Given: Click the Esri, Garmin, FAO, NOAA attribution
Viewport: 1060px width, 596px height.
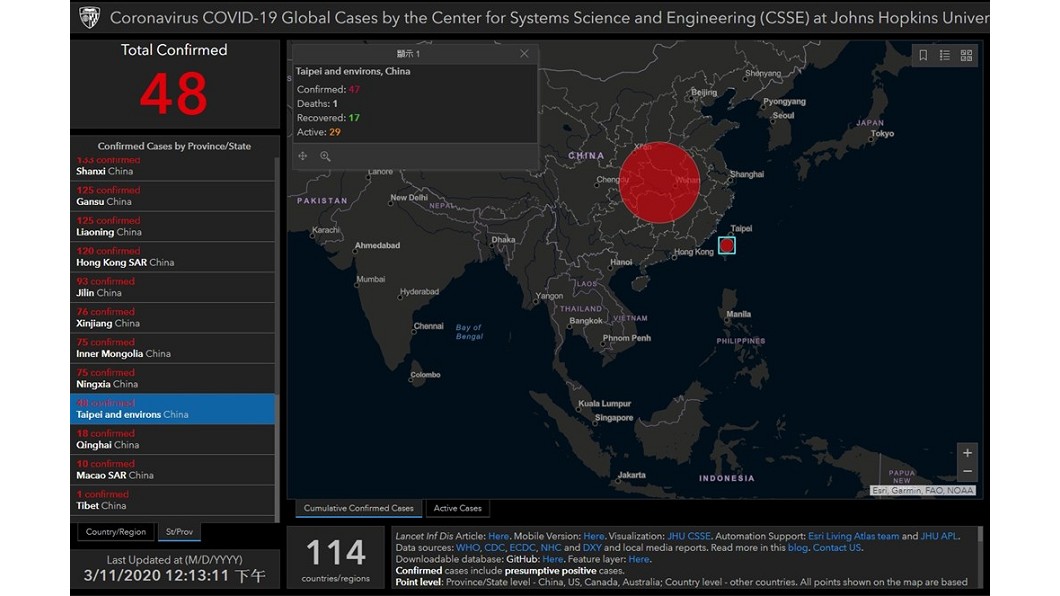Looking at the screenshot, I should [923, 491].
